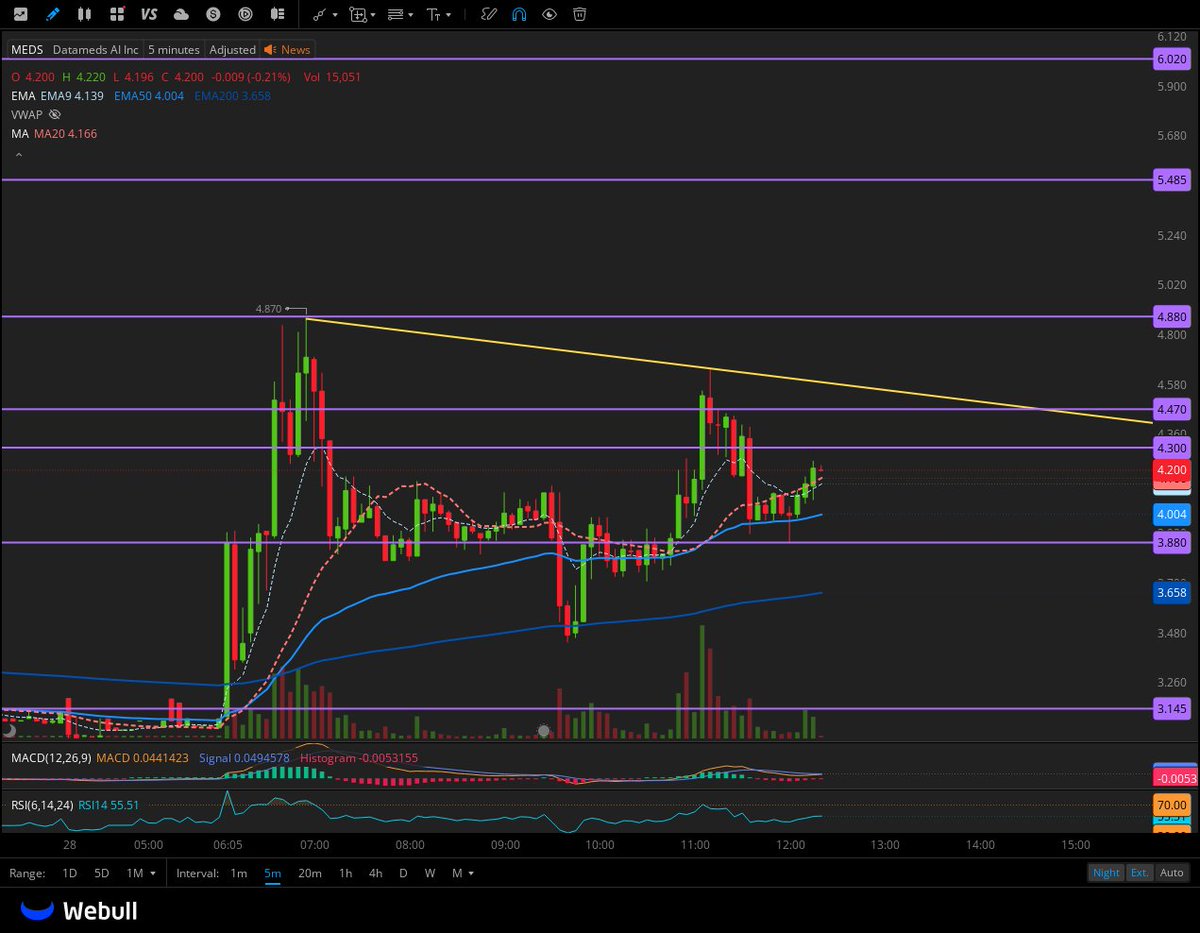This screenshot has height=933, width=1200.
Task: Expand text tool dropdown arrow
Action: pyautogui.click(x=449, y=15)
